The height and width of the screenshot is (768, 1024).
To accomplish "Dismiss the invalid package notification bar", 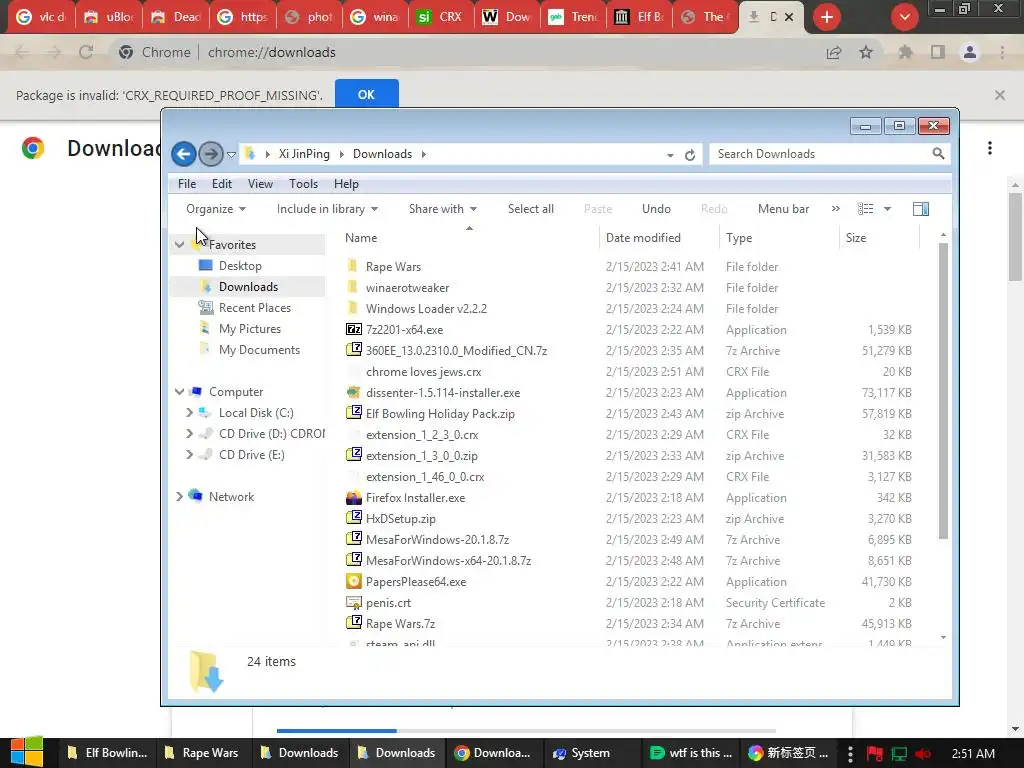I will click(999, 95).
